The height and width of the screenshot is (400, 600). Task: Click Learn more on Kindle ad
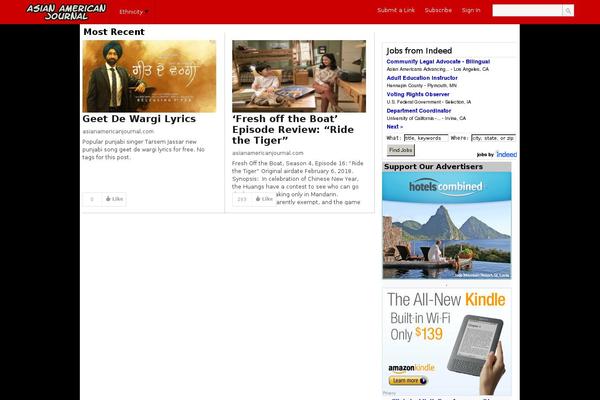tap(408, 381)
